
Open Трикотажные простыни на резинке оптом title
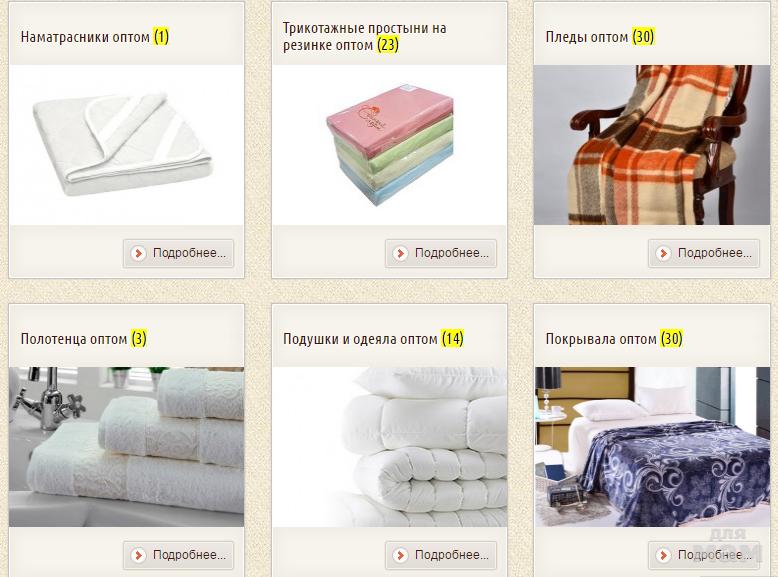tap(365, 37)
